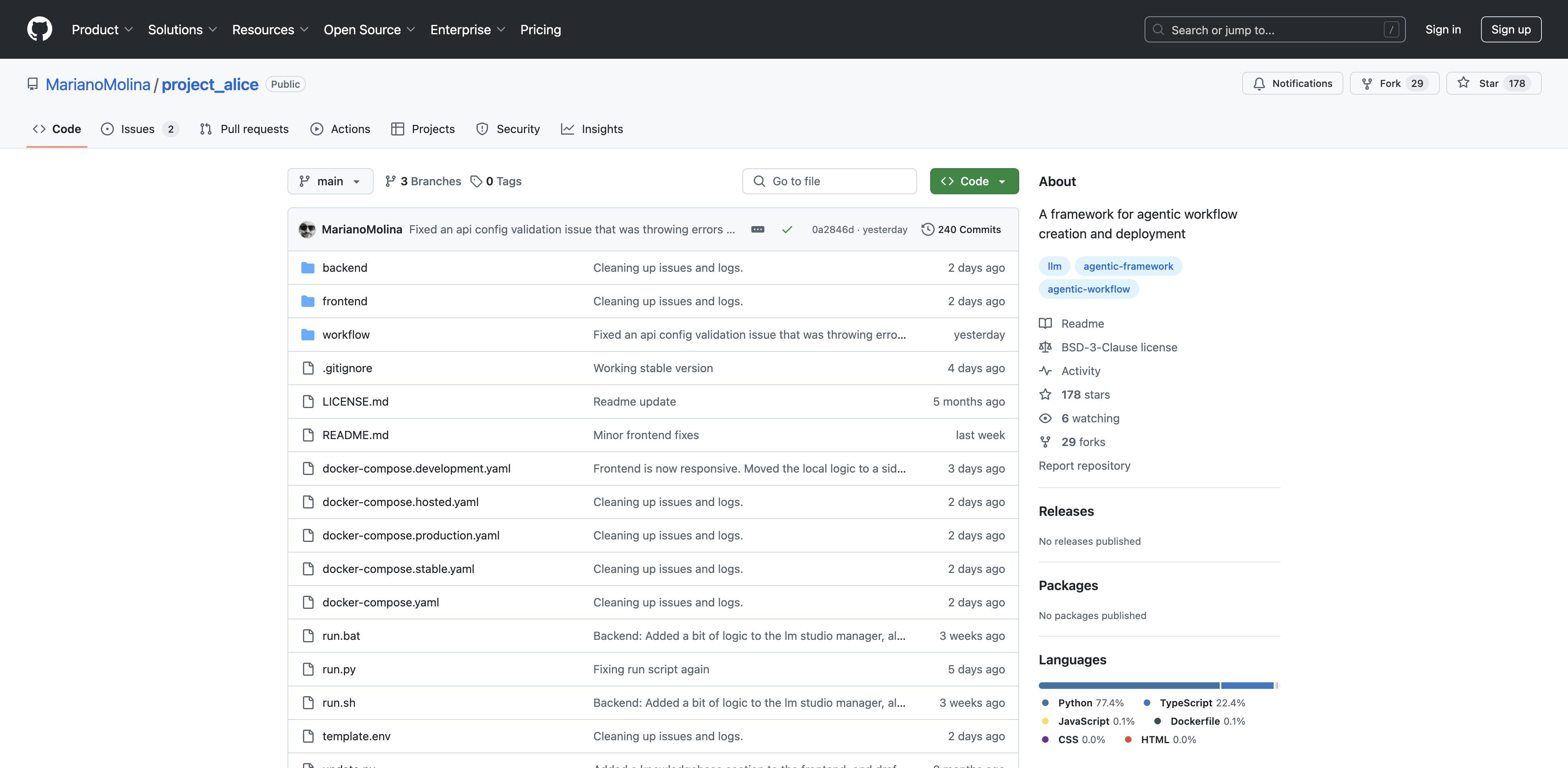The width and height of the screenshot is (1568, 768).
Task: Click the workflow folder
Action: 345,334
